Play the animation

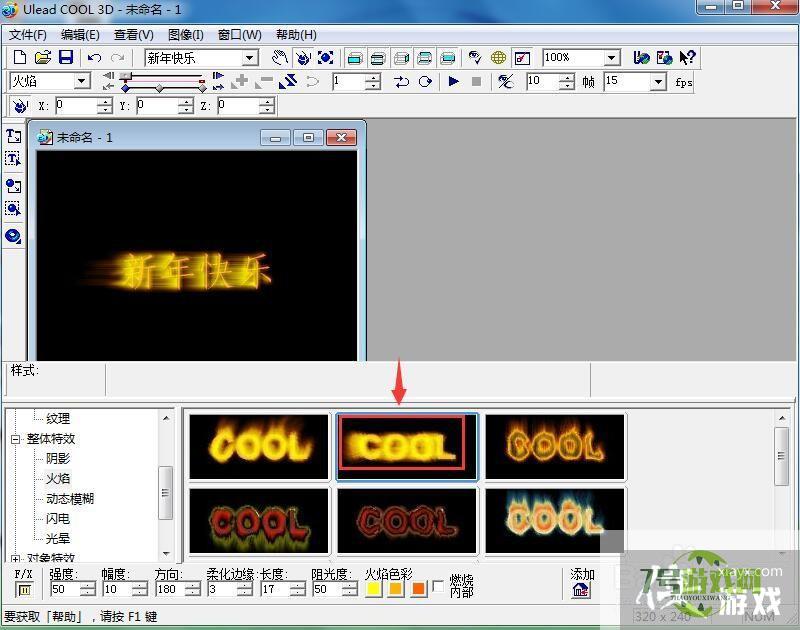453,82
